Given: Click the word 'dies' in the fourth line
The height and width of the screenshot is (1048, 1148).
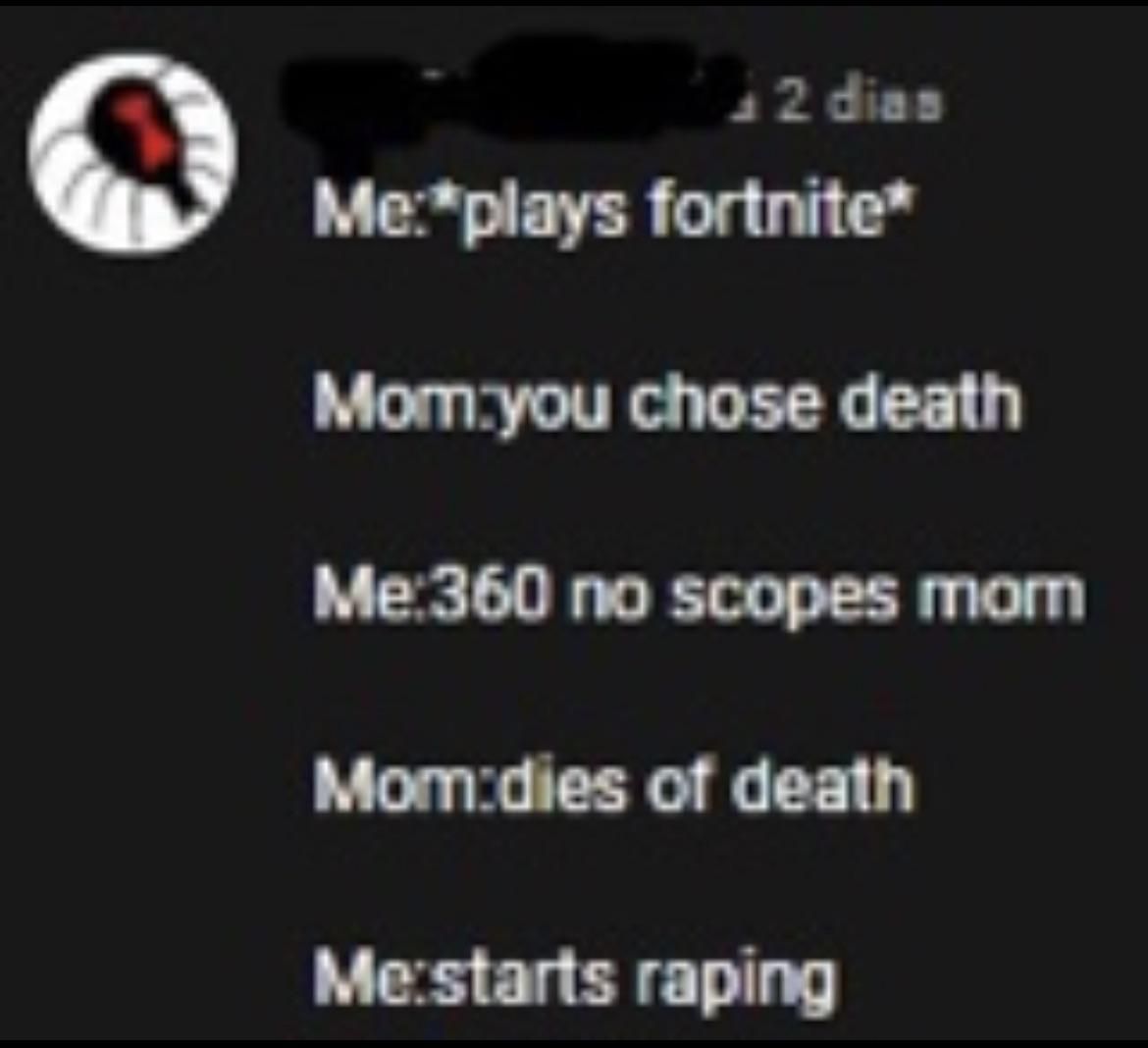Looking at the screenshot, I should pos(563,783).
